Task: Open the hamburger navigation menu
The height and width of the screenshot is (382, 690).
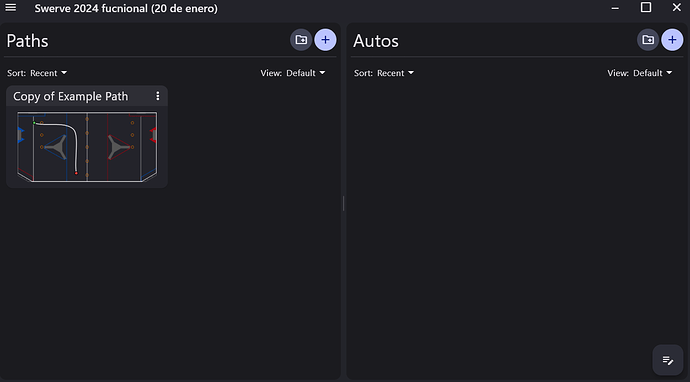Action: pos(11,7)
